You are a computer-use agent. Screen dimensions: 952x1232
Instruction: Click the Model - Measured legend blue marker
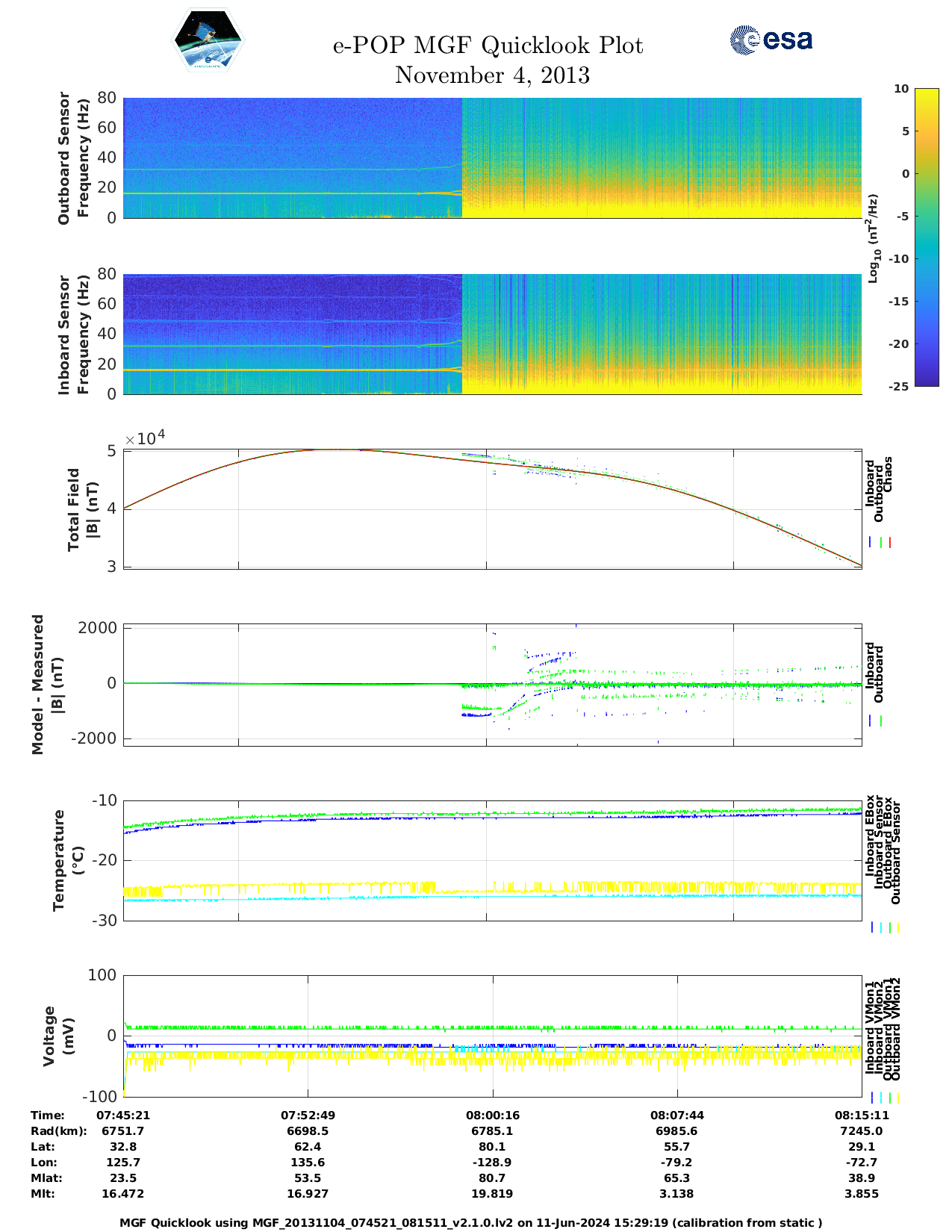[871, 721]
